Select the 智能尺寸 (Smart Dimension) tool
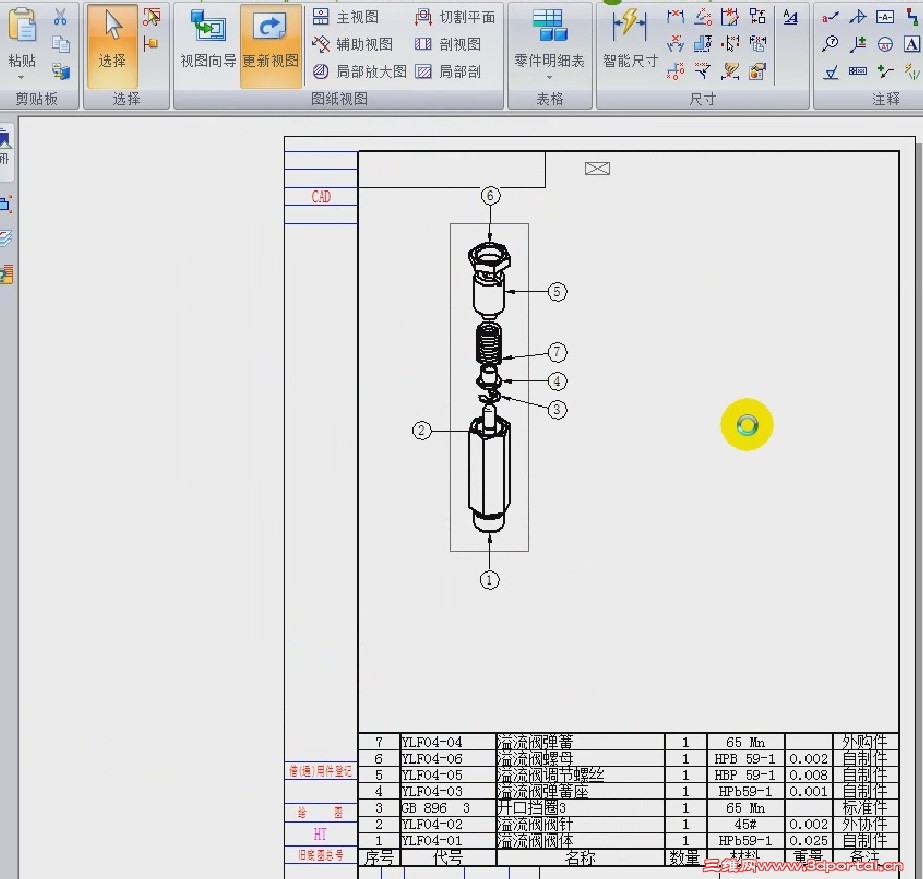 (630, 38)
